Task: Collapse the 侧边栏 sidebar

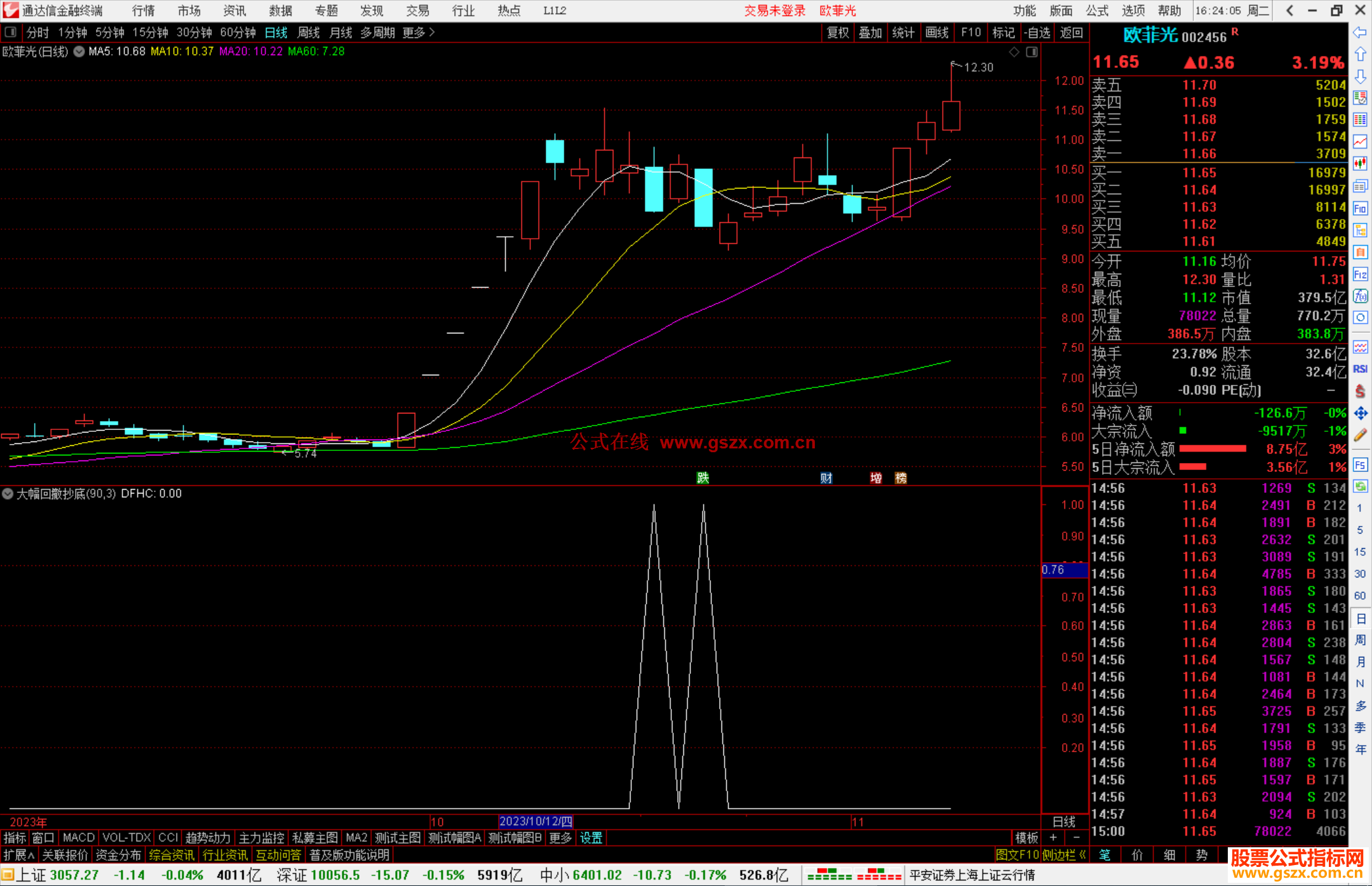Action: (x=1064, y=855)
